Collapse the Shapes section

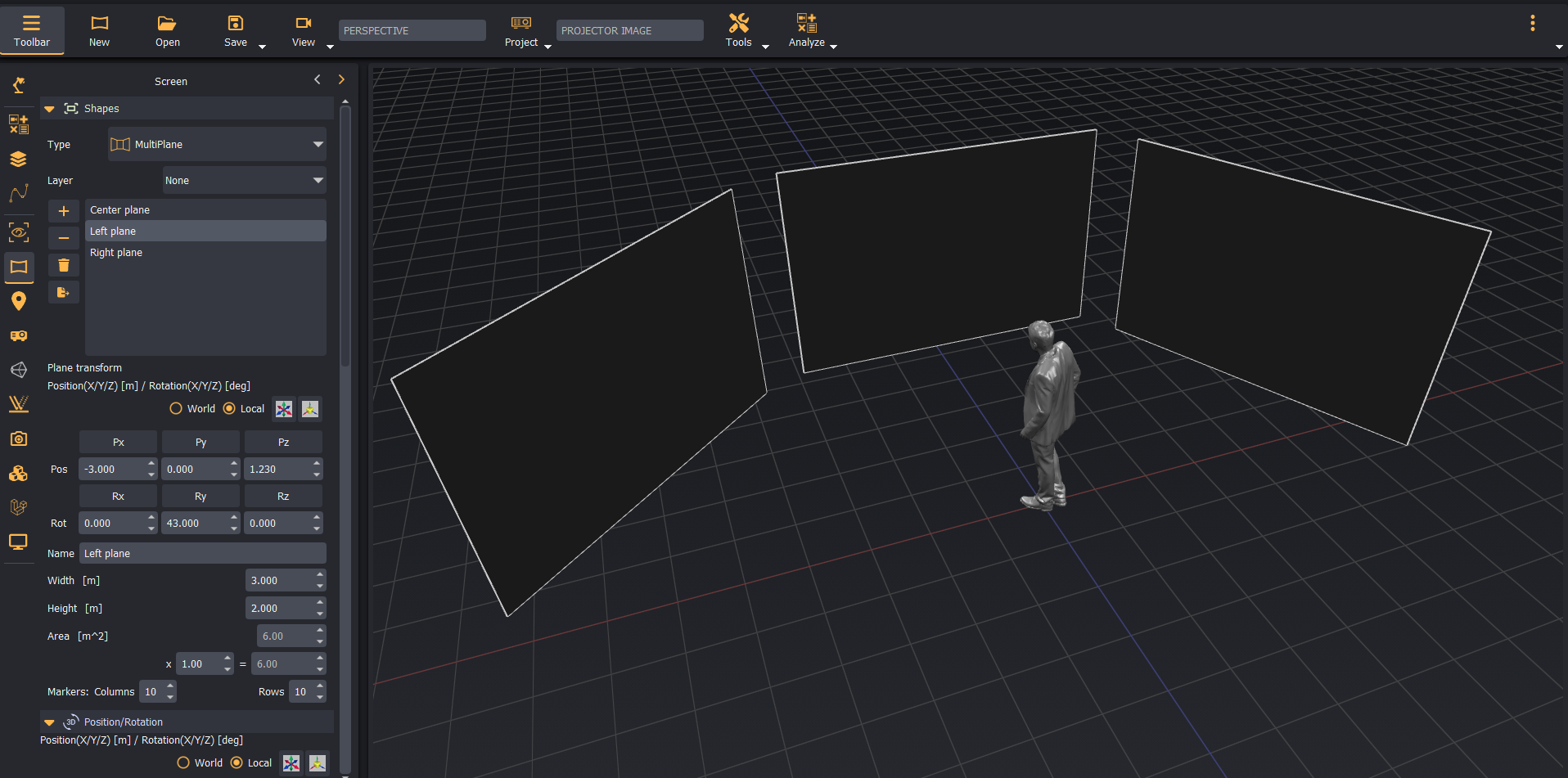pos(49,109)
